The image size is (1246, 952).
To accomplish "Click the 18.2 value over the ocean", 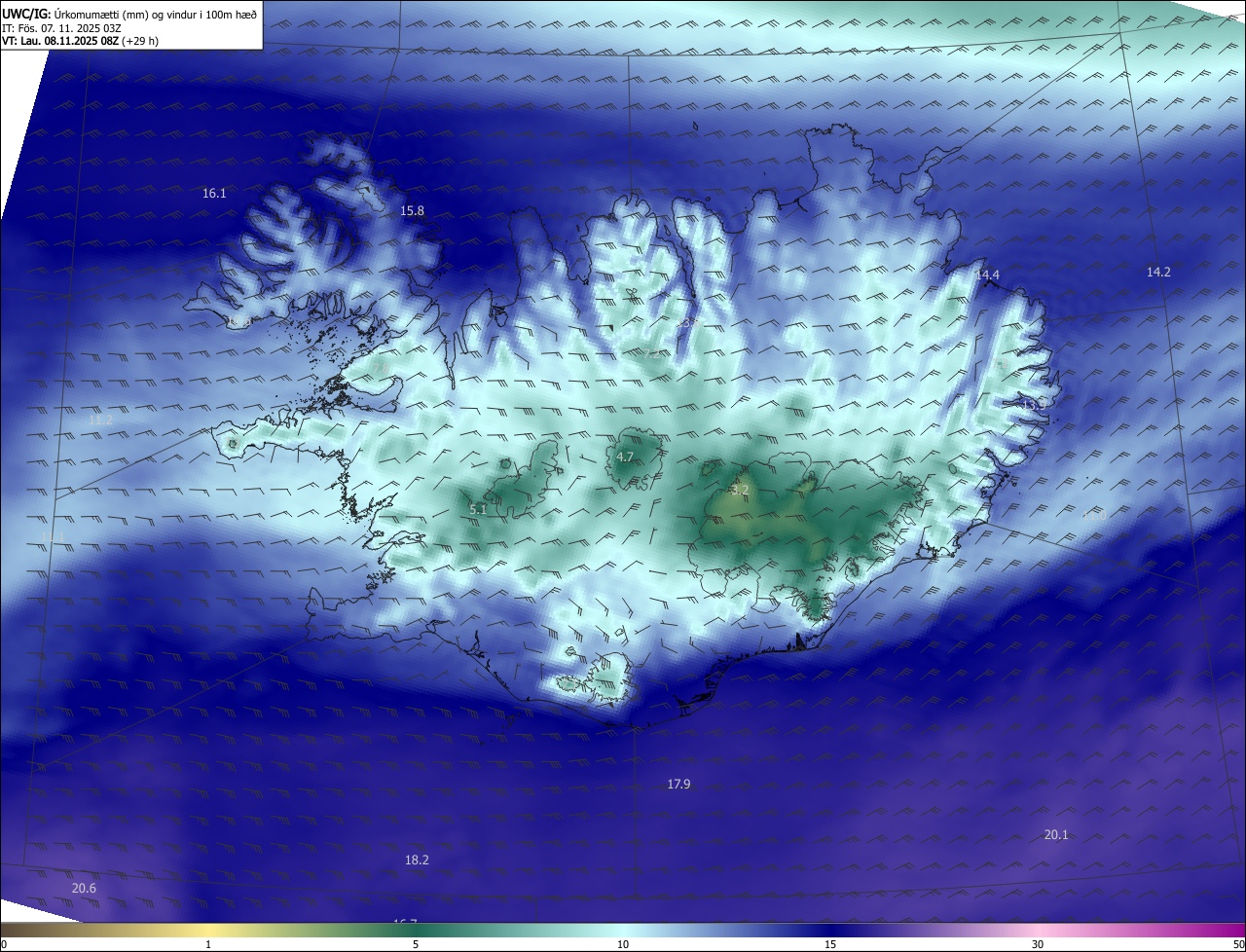I will click(x=417, y=860).
